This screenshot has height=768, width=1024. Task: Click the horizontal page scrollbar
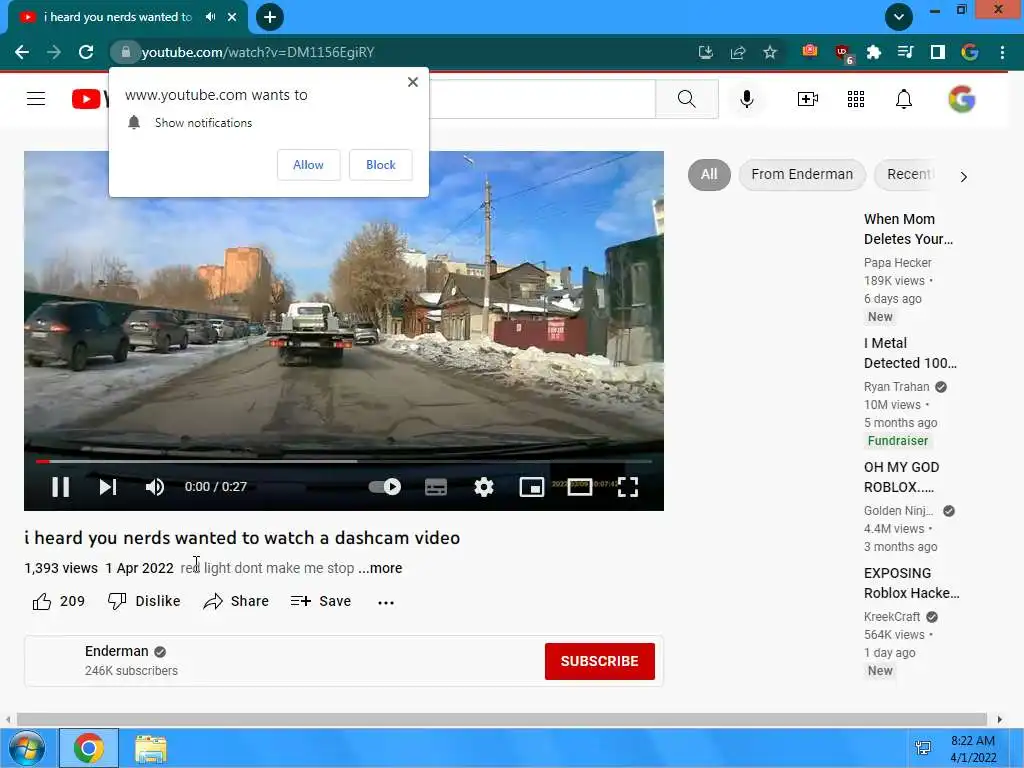coord(502,719)
